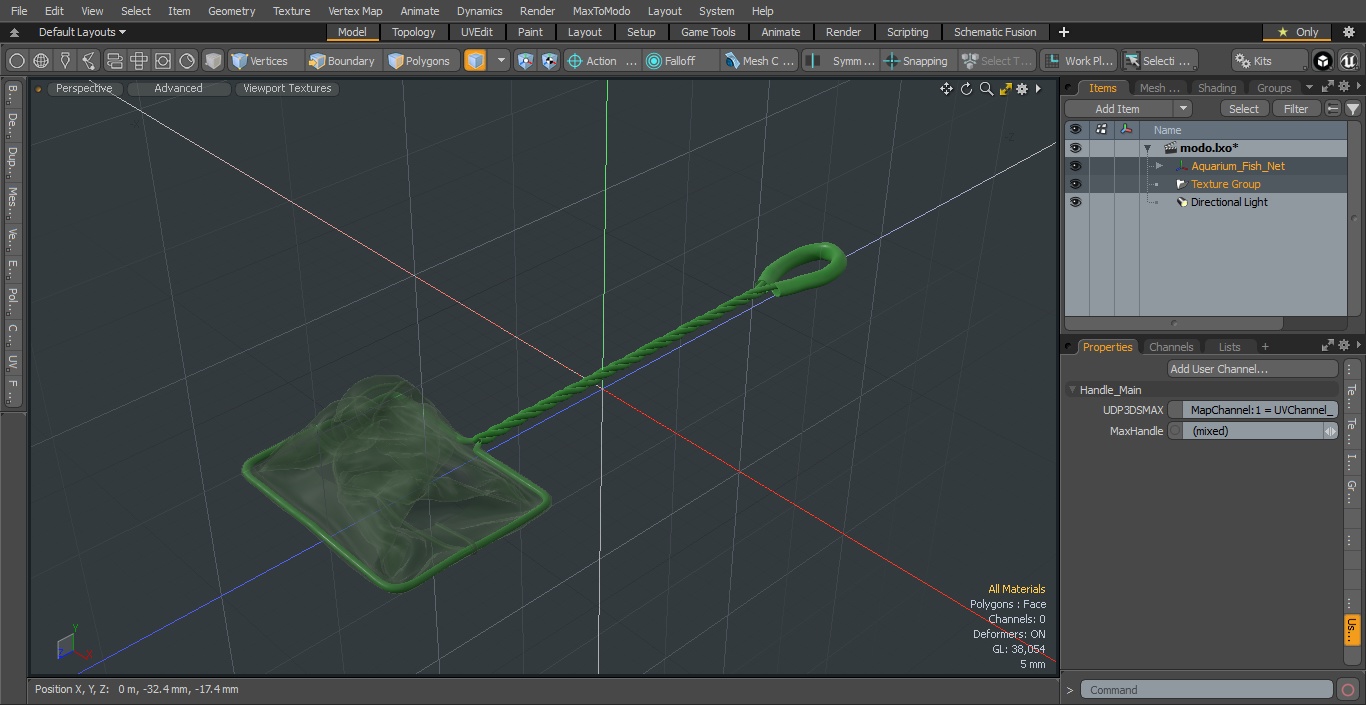Viewport: 1366px width, 705px height.
Task: Hide the Aquarium_Fish_Net item
Action: click(1075, 166)
